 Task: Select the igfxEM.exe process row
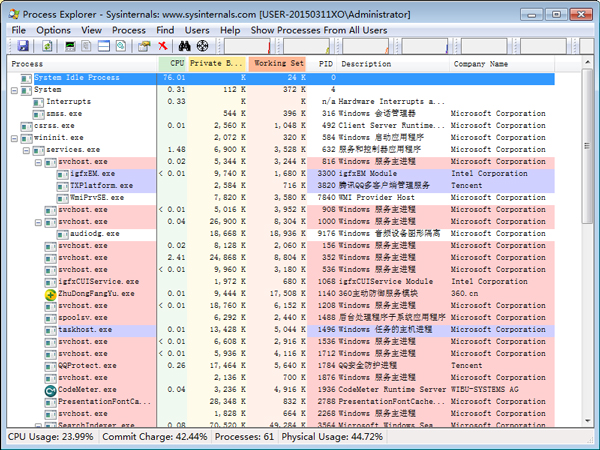point(281,174)
